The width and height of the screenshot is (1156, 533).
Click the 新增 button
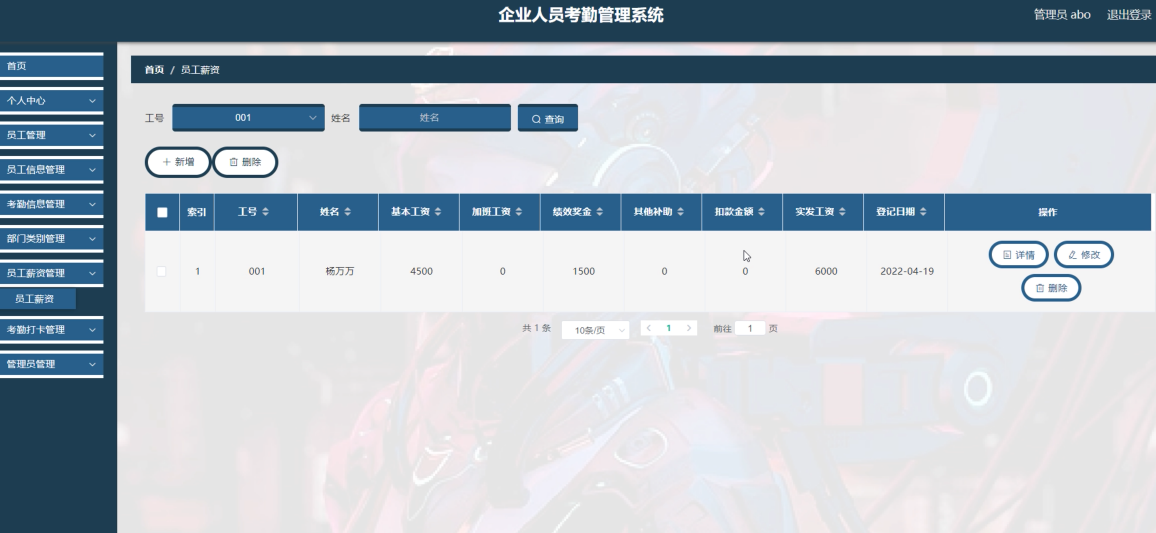point(178,162)
